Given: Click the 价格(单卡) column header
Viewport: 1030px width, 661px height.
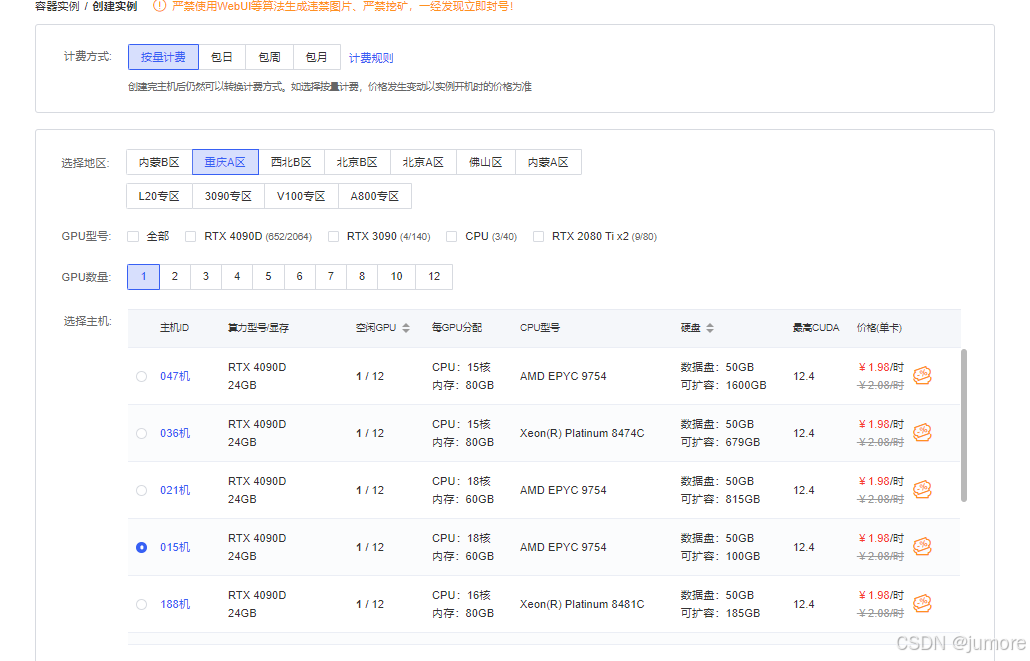Looking at the screenshot, I should pos(879,328).
